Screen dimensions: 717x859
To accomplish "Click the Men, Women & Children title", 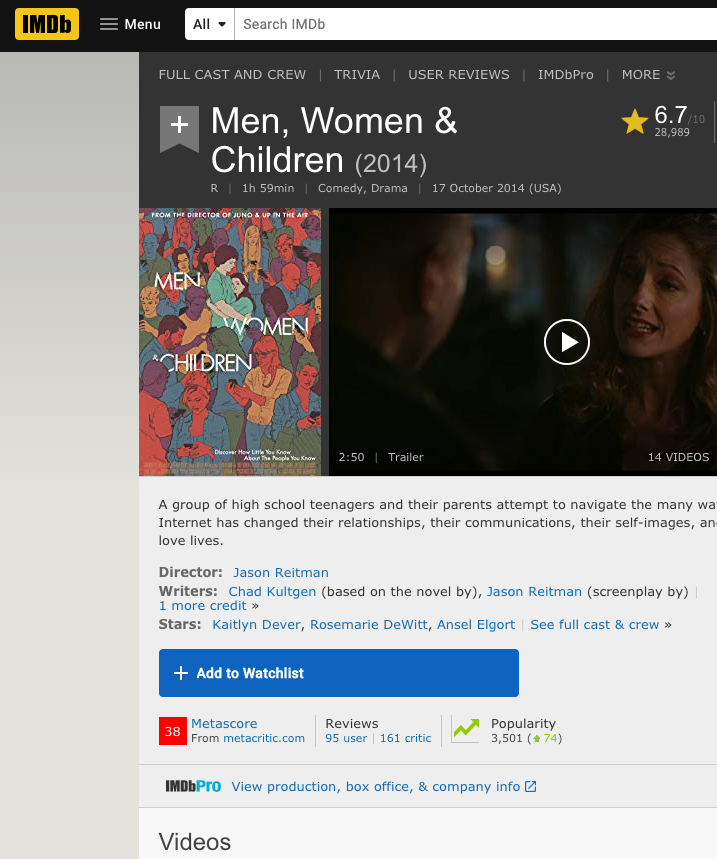I will 334,140.
